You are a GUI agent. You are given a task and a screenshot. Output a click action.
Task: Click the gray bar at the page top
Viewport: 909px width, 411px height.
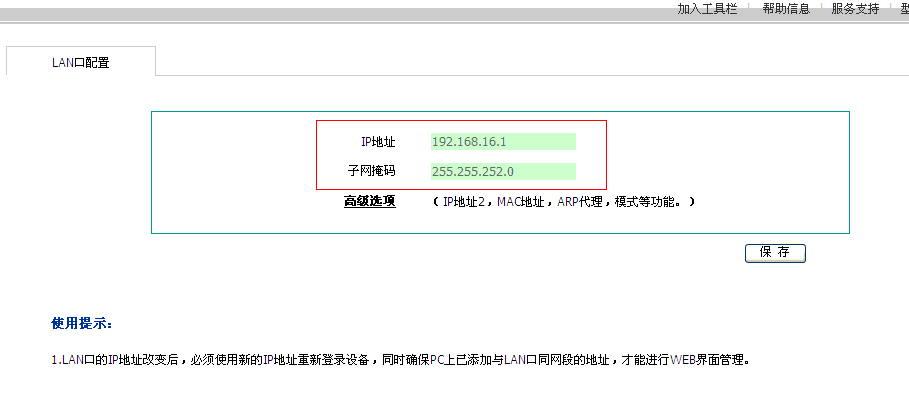tap(300, 14)
